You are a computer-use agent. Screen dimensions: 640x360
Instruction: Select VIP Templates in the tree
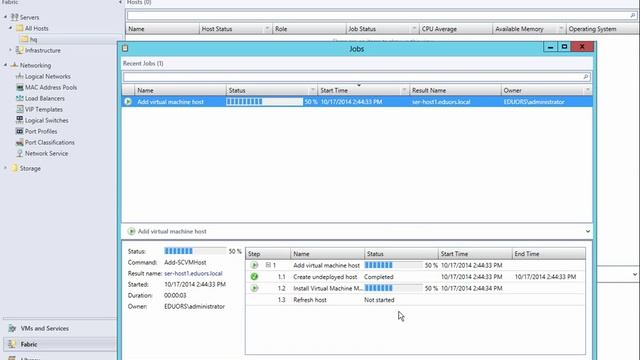tap(44, 109)
